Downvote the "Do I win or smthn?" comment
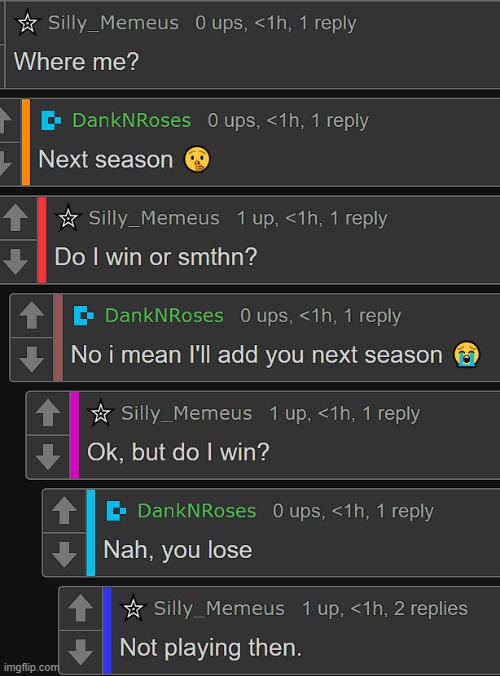 (x=17, y=261)
